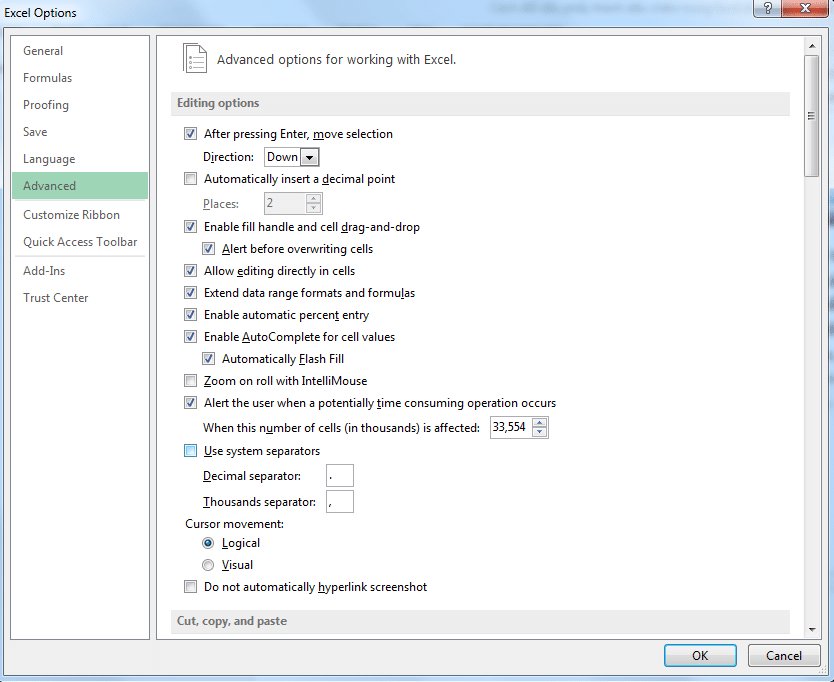Image resolution: width=834 pixels, height=682 pixels.
Task: Click the Decimal separator field
Action: [x=340, y=476]
